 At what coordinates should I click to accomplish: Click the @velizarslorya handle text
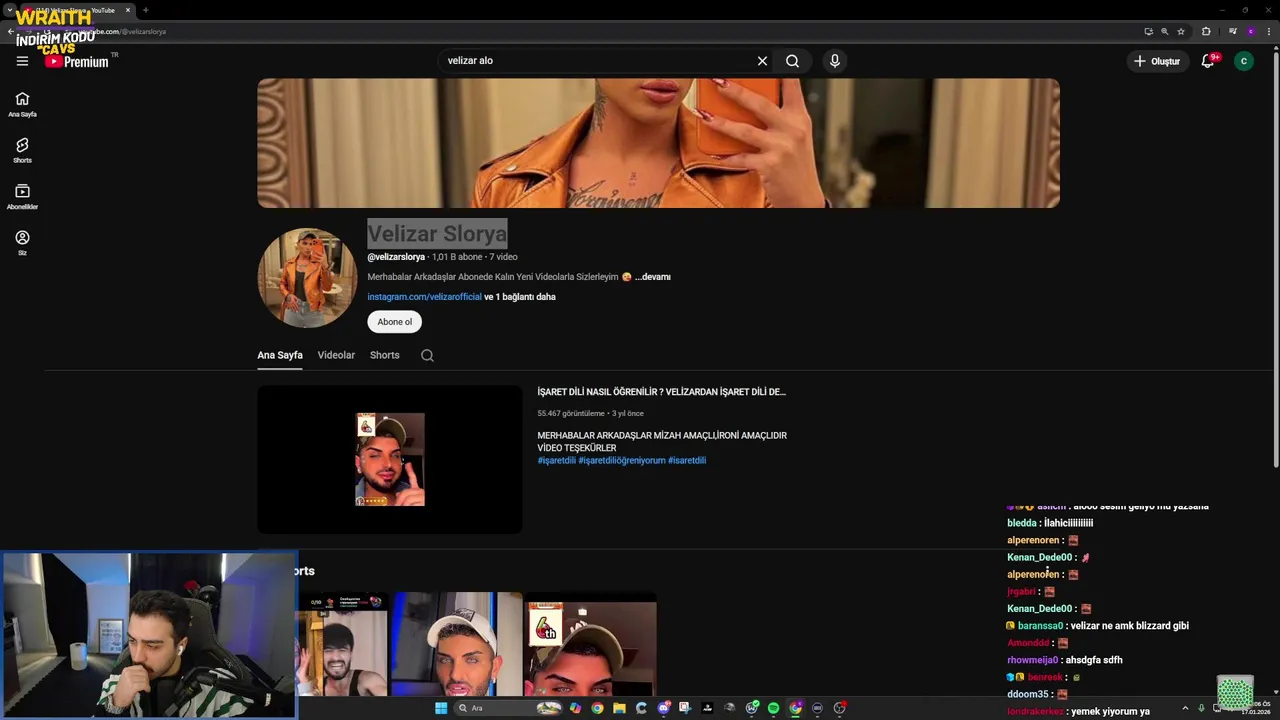396,257
